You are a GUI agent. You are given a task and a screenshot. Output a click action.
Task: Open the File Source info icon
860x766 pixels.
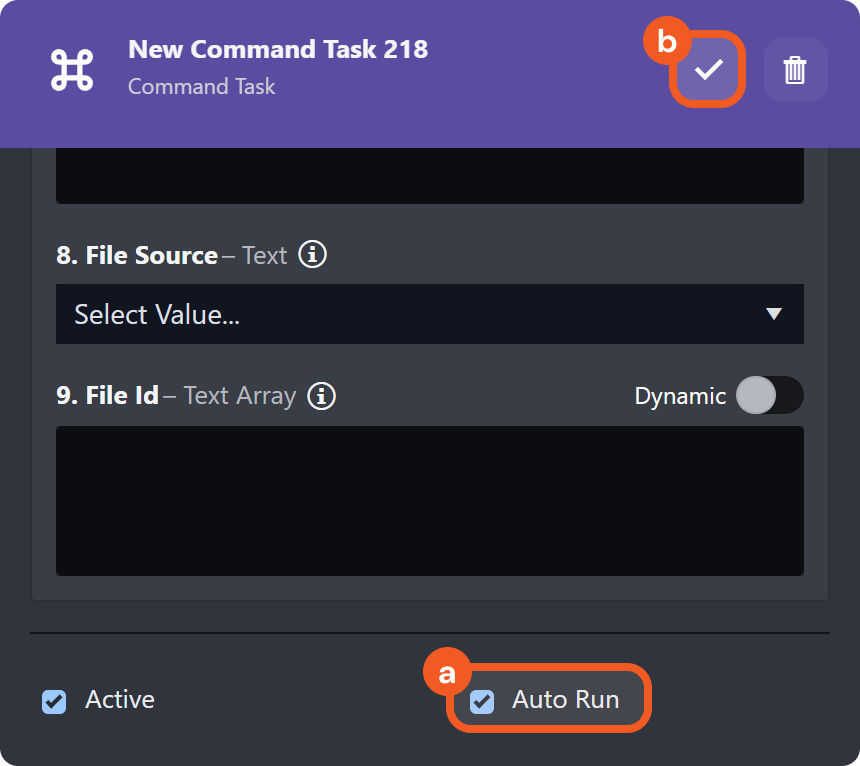(313, 255)
